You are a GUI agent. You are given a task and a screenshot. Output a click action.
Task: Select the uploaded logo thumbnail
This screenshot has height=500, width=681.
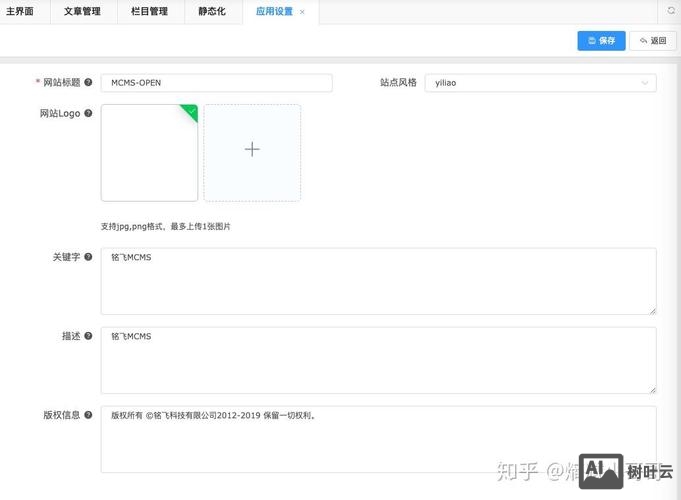149,153
